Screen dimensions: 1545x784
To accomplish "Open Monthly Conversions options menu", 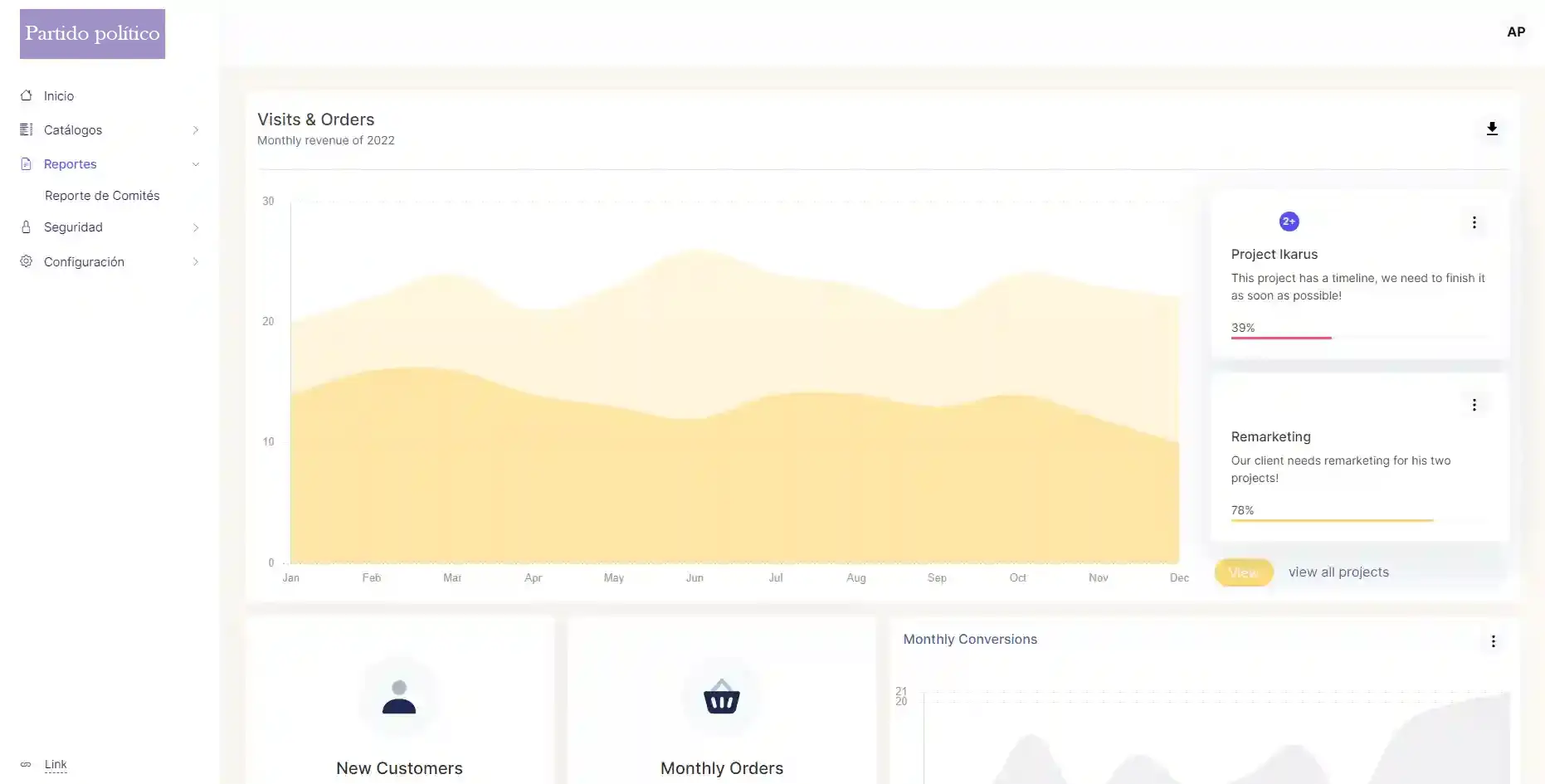I will [1494, 641].
